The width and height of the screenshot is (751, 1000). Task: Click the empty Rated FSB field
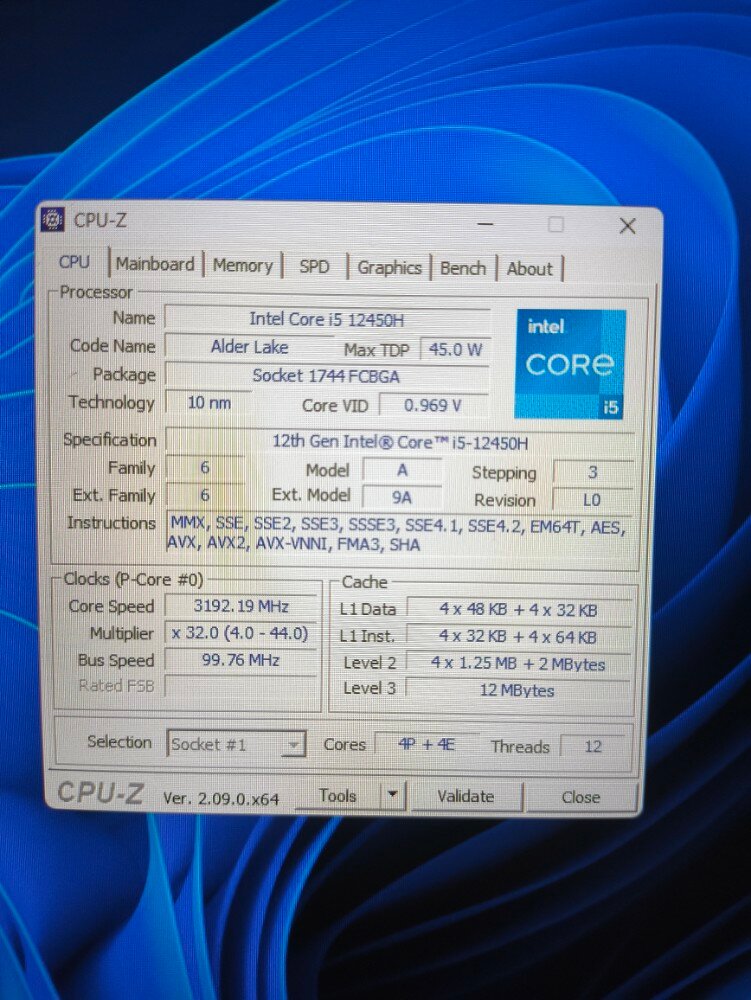(x=241, y=686)
